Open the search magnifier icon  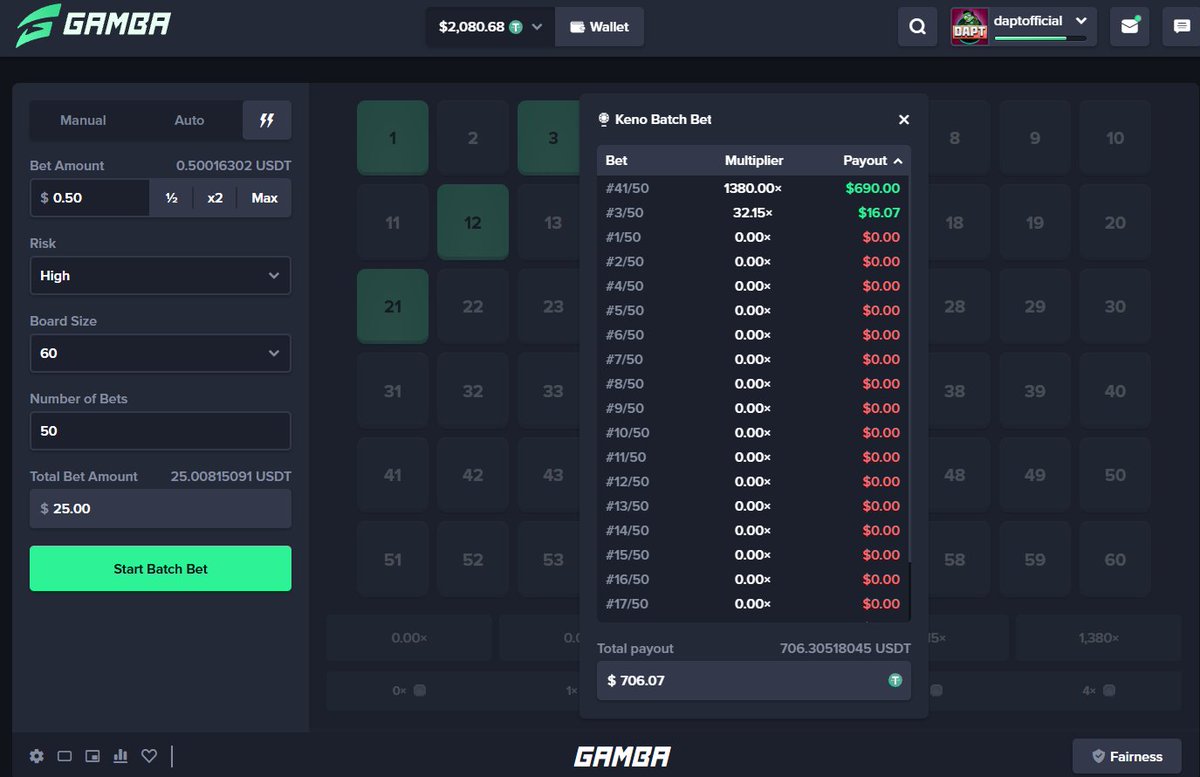917,27
